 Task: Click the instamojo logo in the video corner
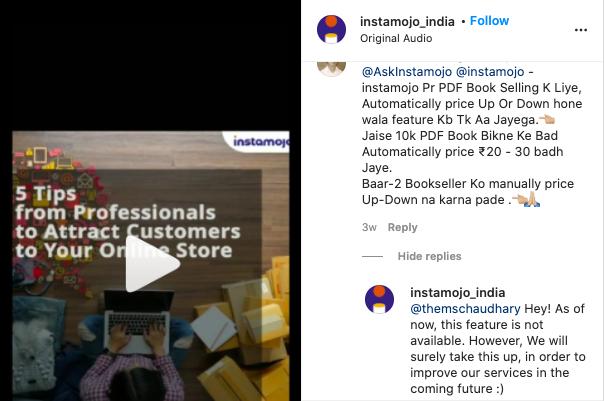click(x=260, y=142)
